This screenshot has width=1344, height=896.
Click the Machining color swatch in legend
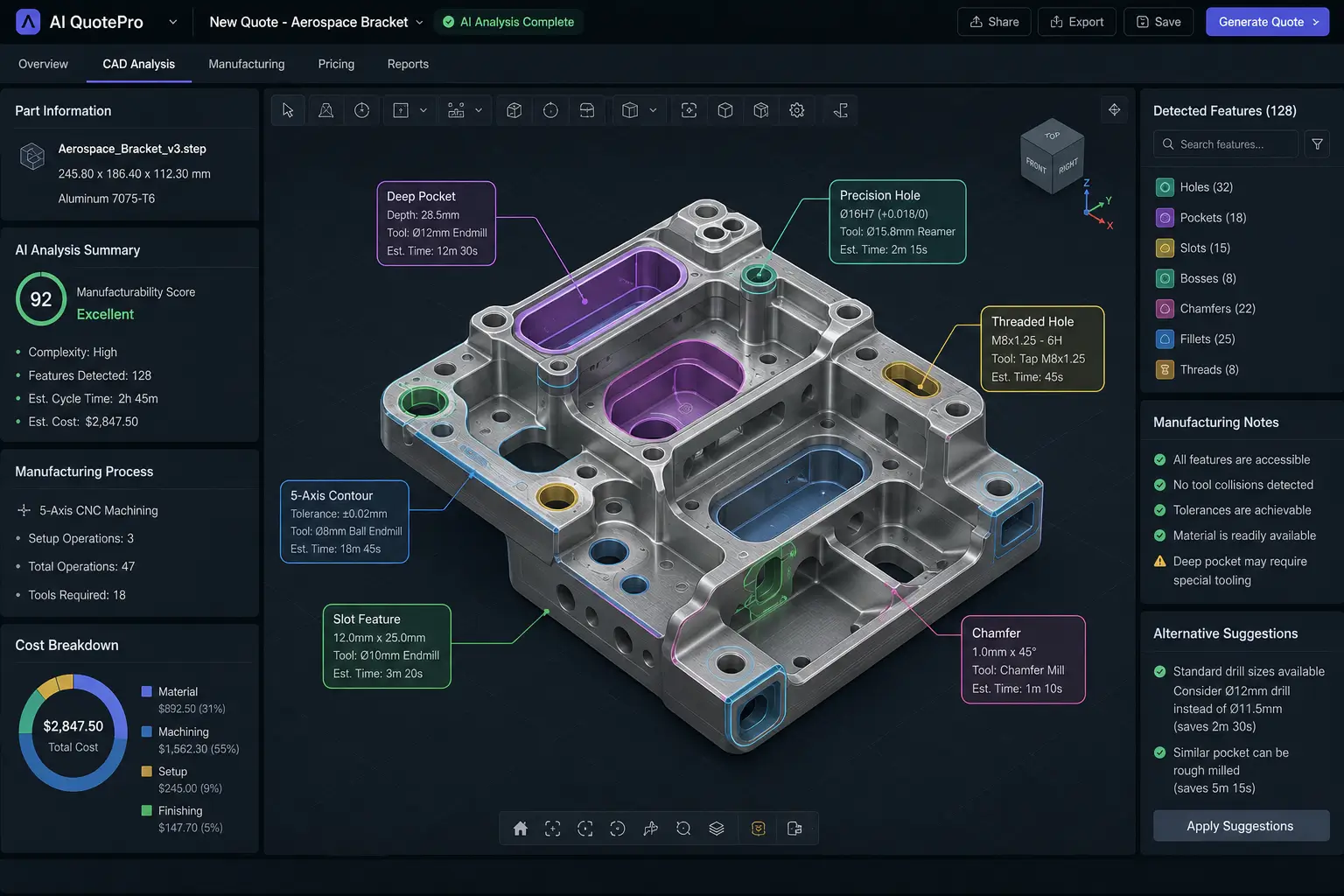[x=147, y=731]
